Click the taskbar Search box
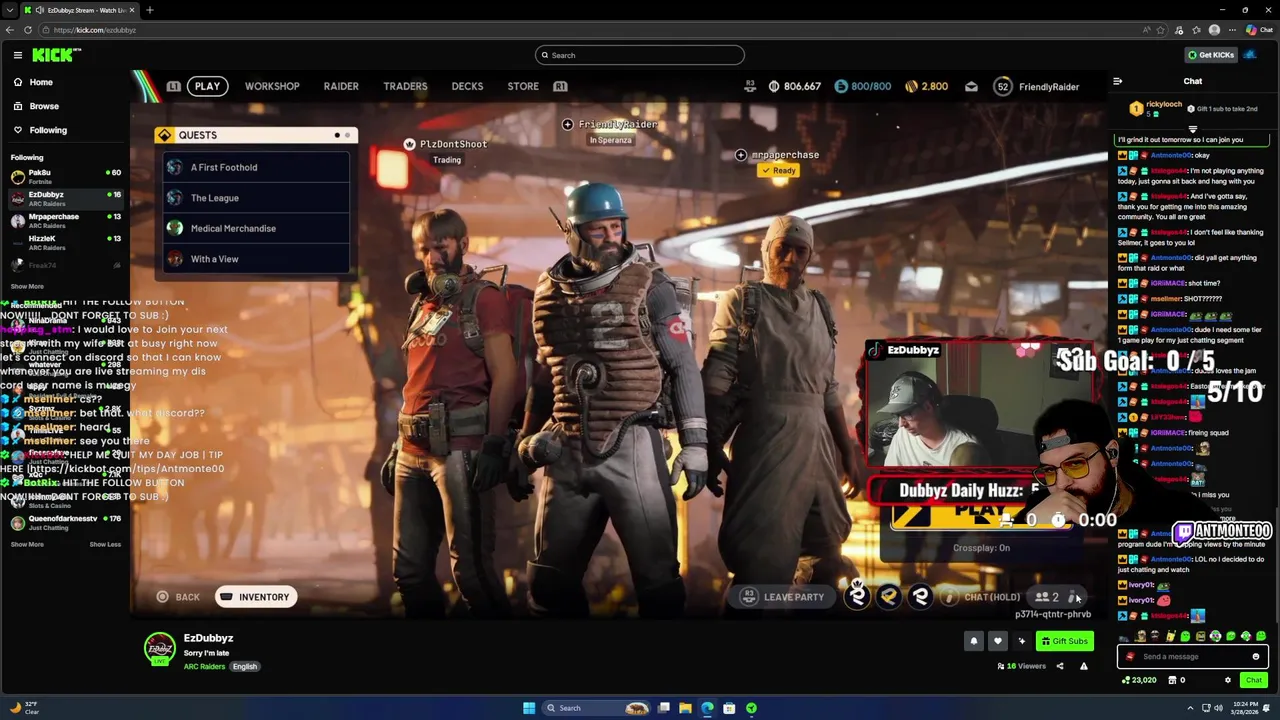 pos(597,708)
